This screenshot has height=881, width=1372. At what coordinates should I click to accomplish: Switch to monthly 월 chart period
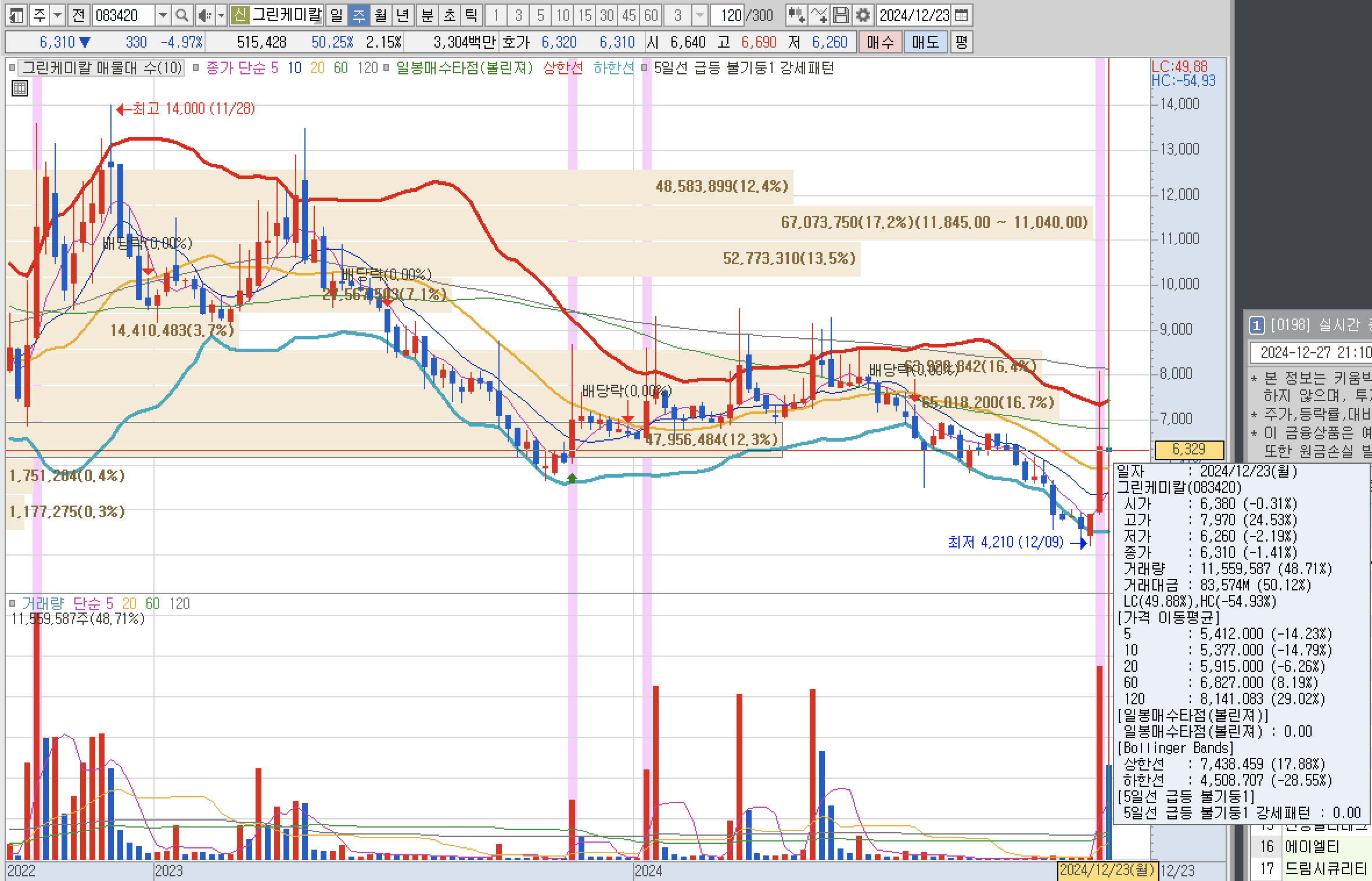380,16
